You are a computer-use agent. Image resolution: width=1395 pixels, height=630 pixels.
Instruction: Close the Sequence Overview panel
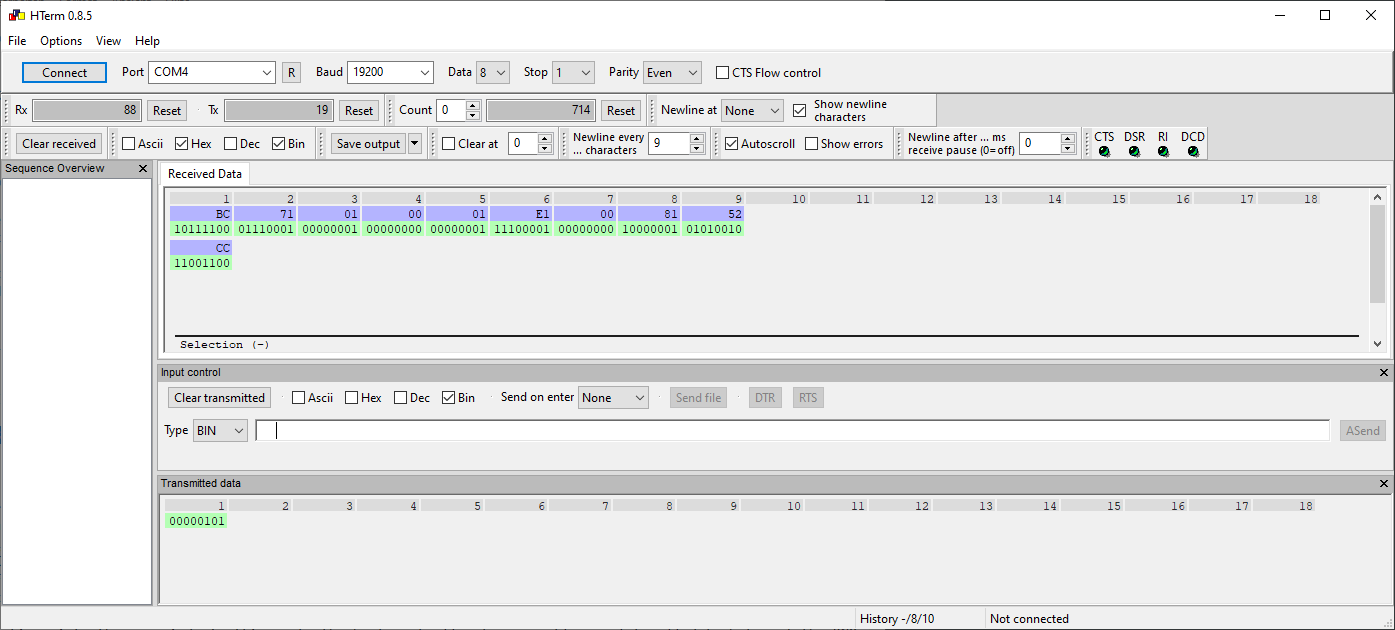[142, 169]
